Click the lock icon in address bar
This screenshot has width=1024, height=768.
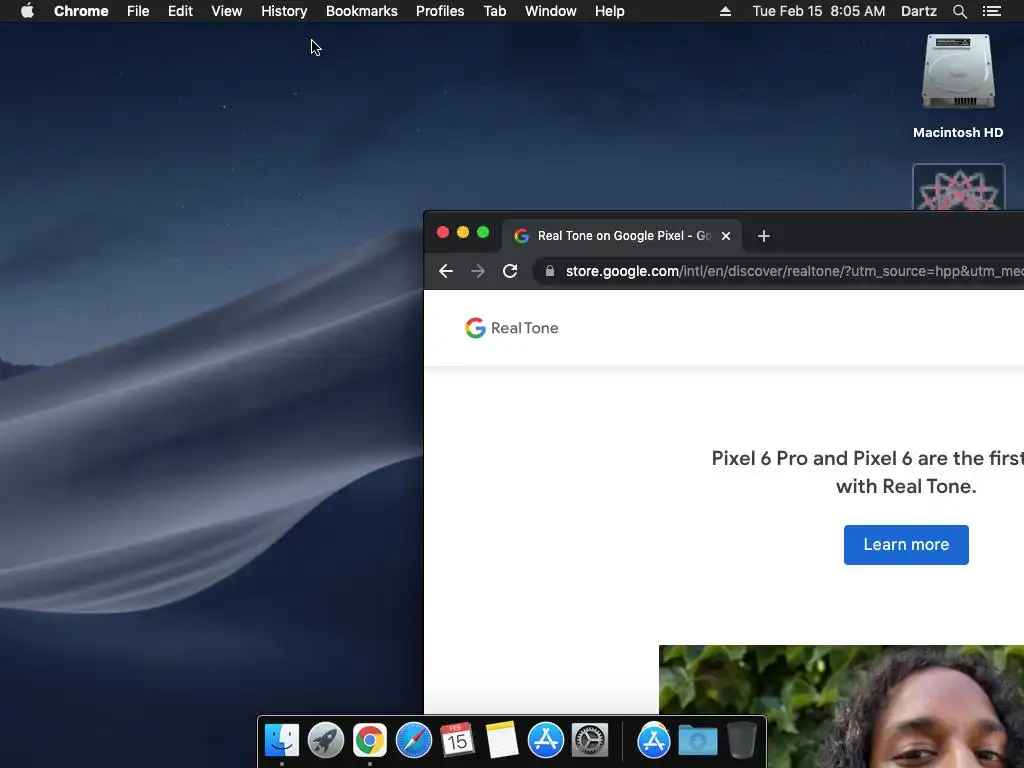[550, 271]
